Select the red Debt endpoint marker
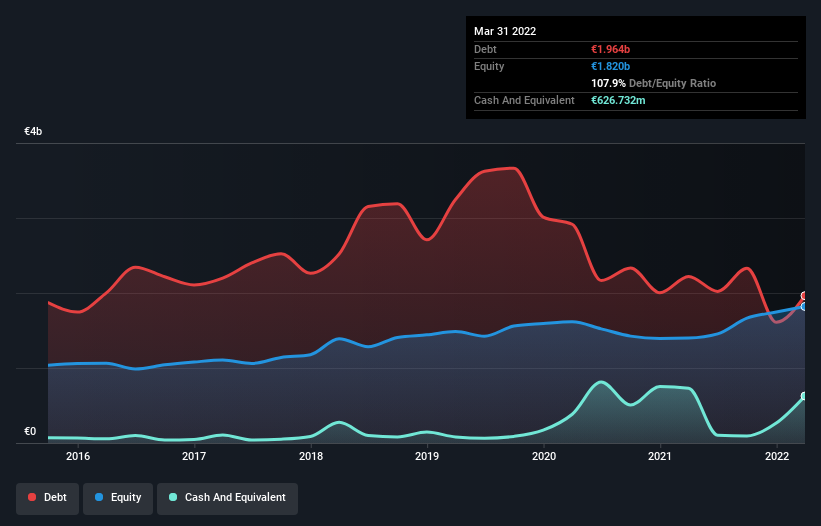The width and height of the screenshot is (821, 526). click(804, 296)
